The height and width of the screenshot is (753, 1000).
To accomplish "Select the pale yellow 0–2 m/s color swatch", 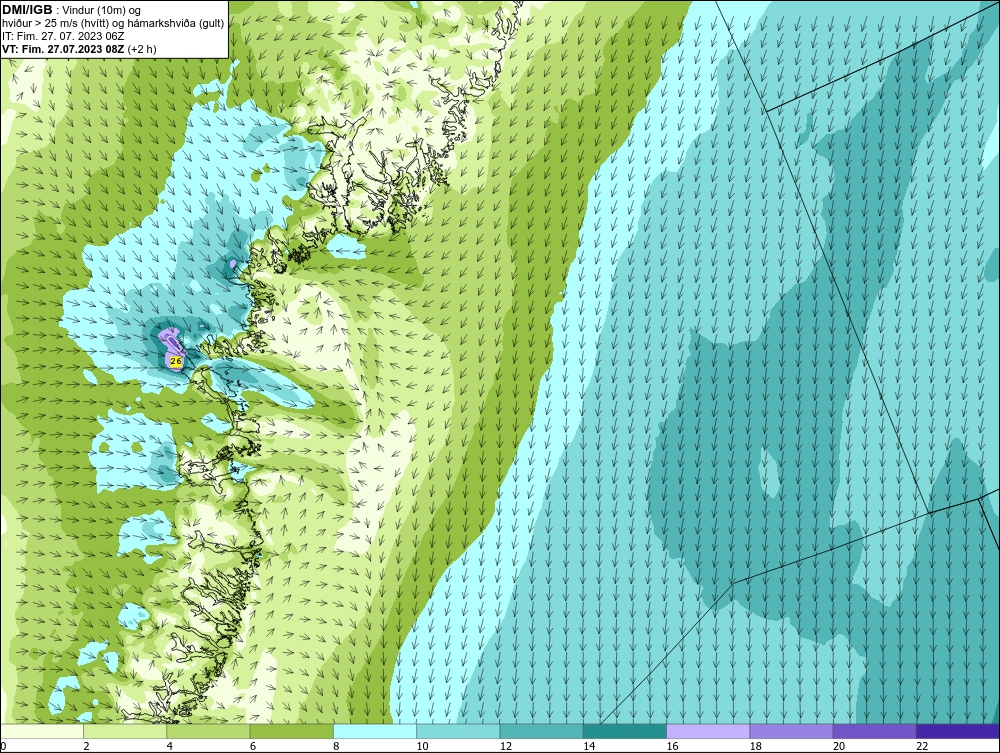I will pyautogui.click(x=41, y=731).
